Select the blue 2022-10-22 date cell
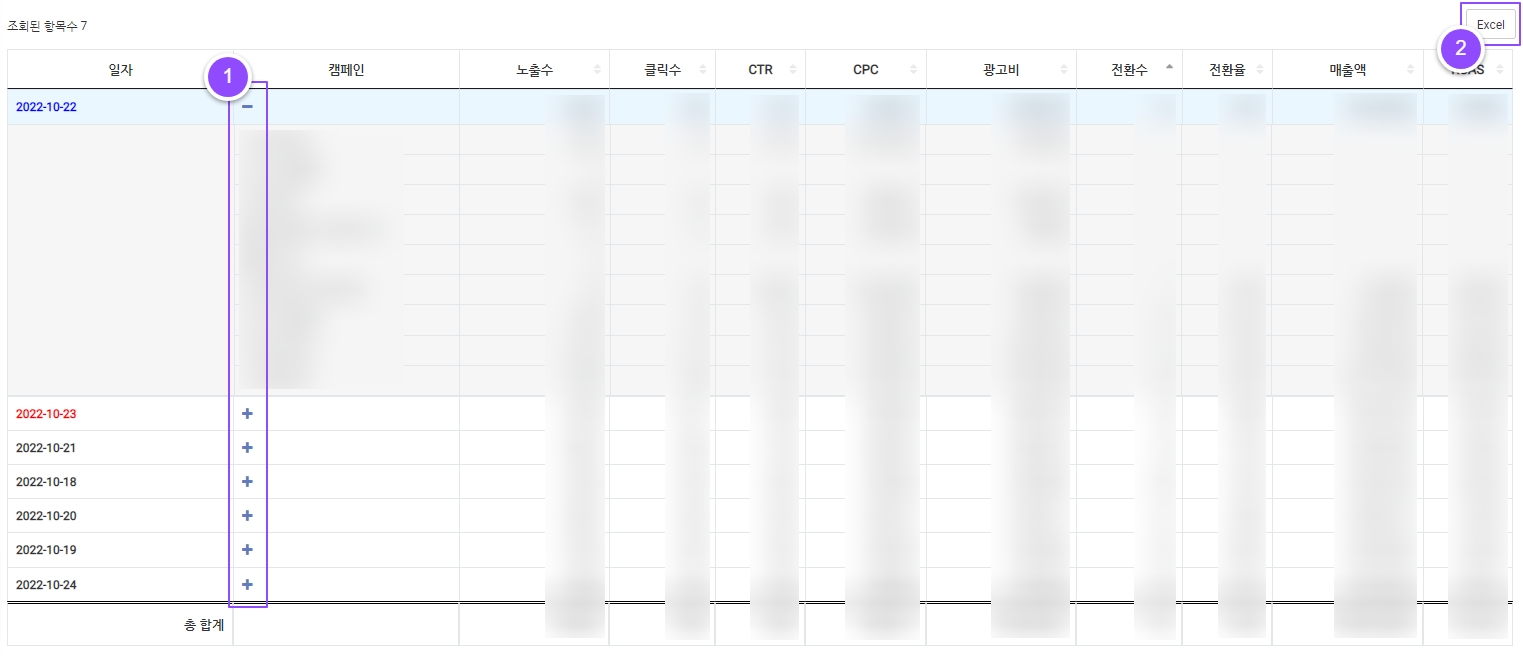This screenshot has height=656, width=1523. coord(46,107)
